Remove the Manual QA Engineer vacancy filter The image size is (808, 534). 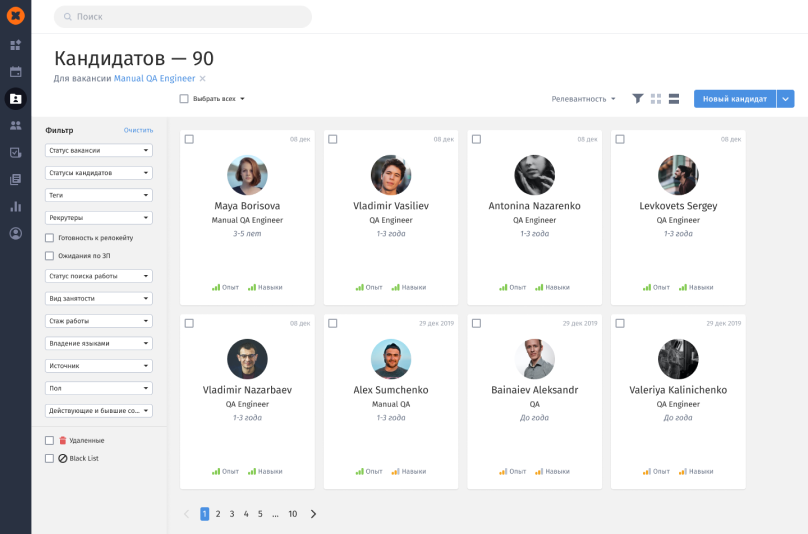pyautogui.click(x=202, y=78)
